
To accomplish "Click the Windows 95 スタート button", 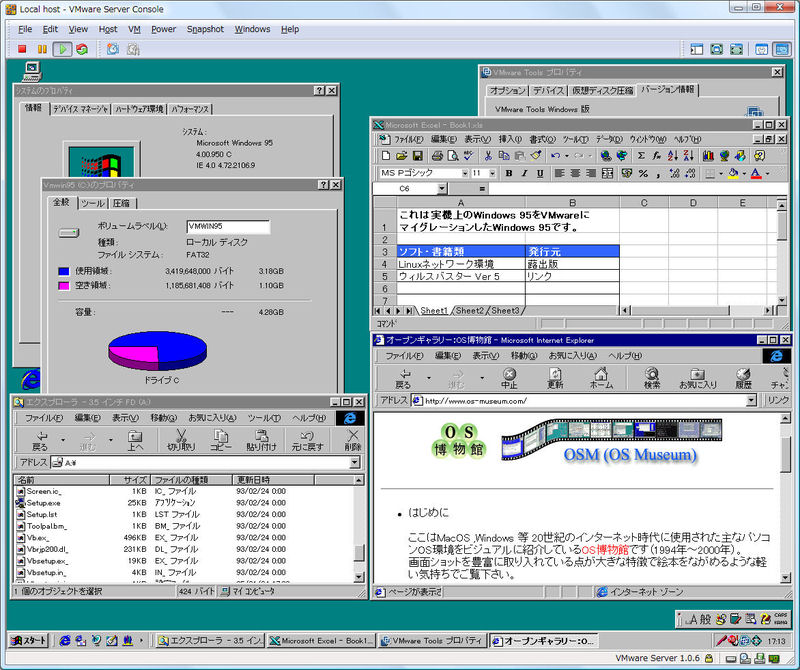I will coord(29,640).
